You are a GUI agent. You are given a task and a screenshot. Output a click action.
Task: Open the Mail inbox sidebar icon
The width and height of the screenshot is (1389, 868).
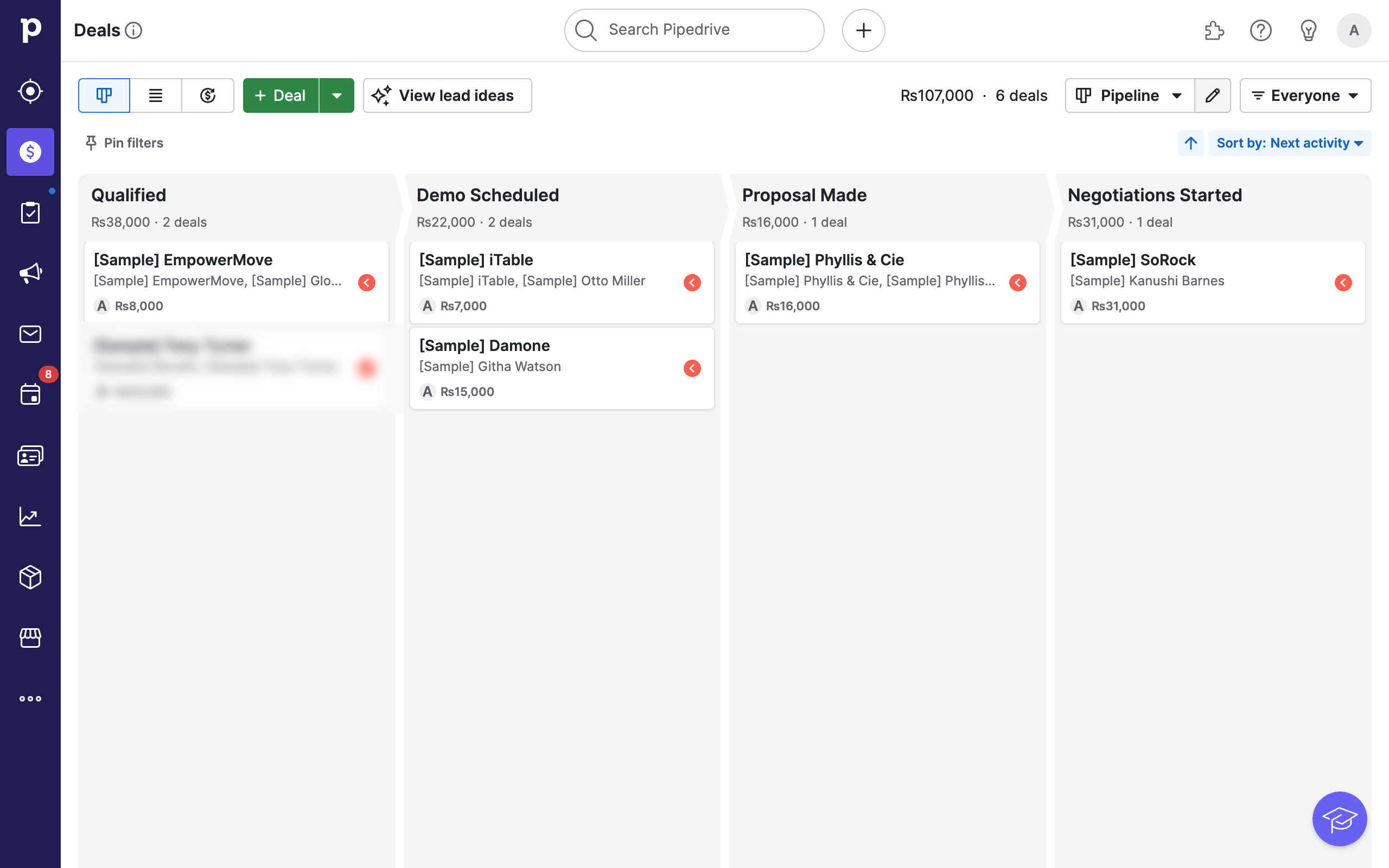pyautogui.click(x=30, y=334)
